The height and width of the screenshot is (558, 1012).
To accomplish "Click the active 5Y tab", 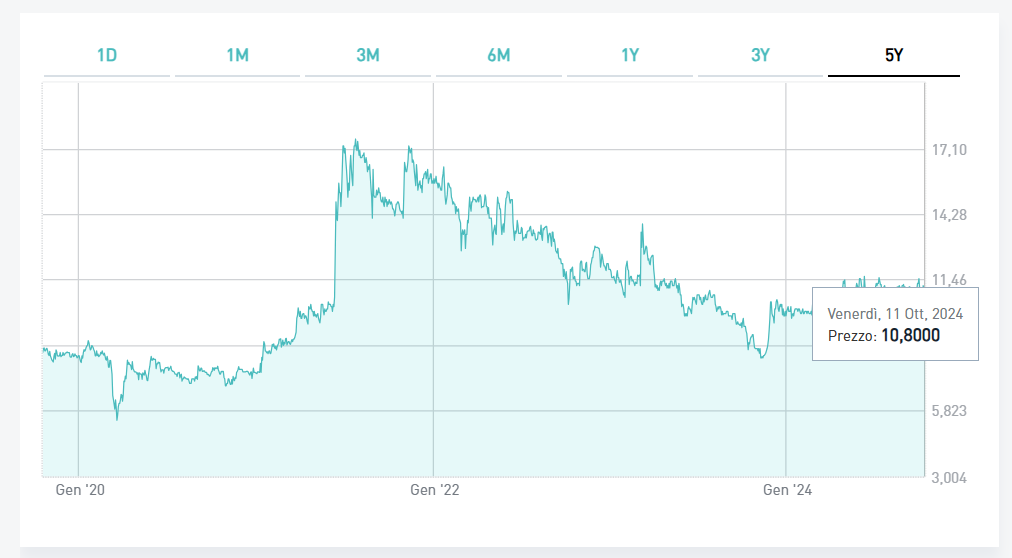I will [893, 55].
